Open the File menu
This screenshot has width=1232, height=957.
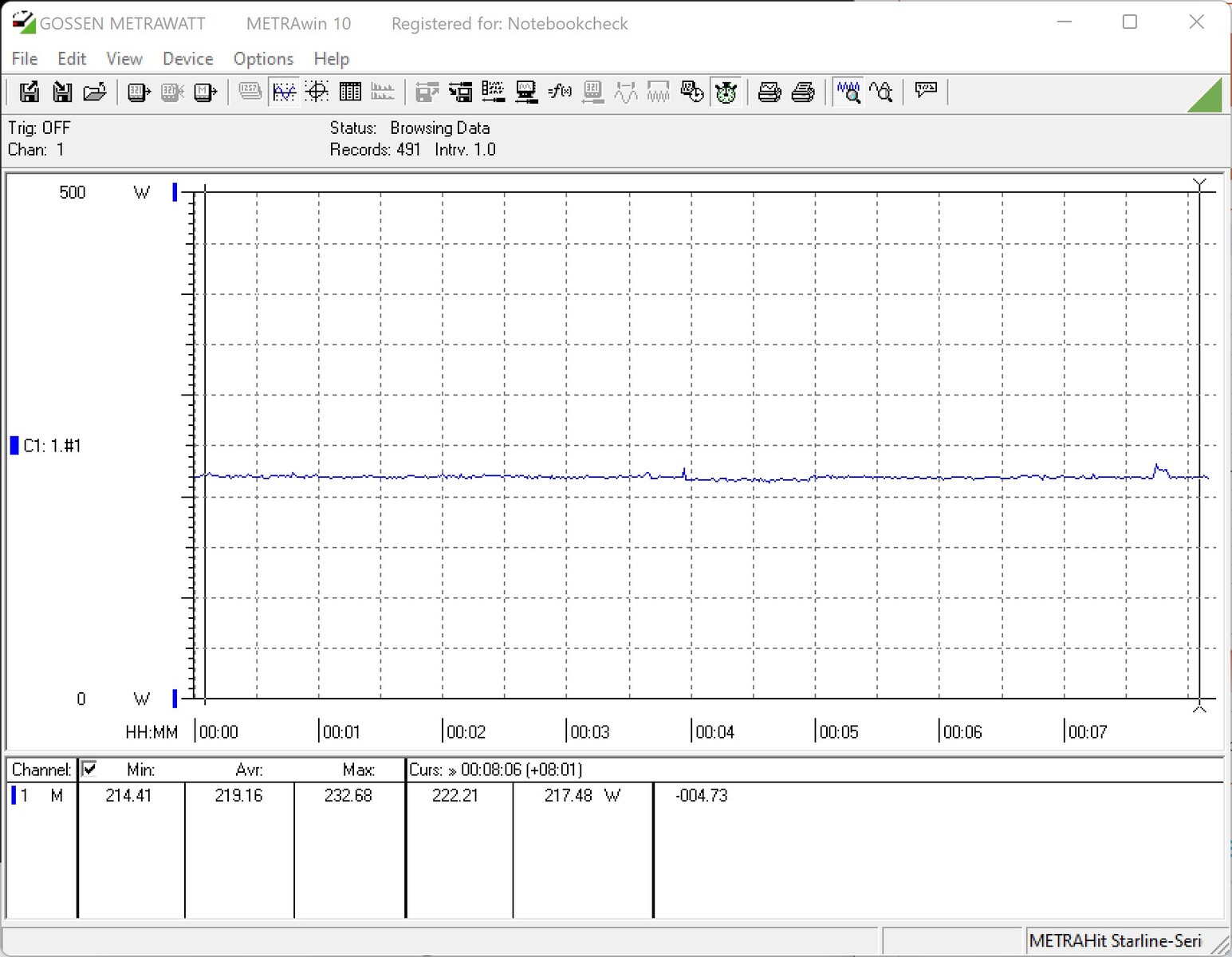coord(25,59)
